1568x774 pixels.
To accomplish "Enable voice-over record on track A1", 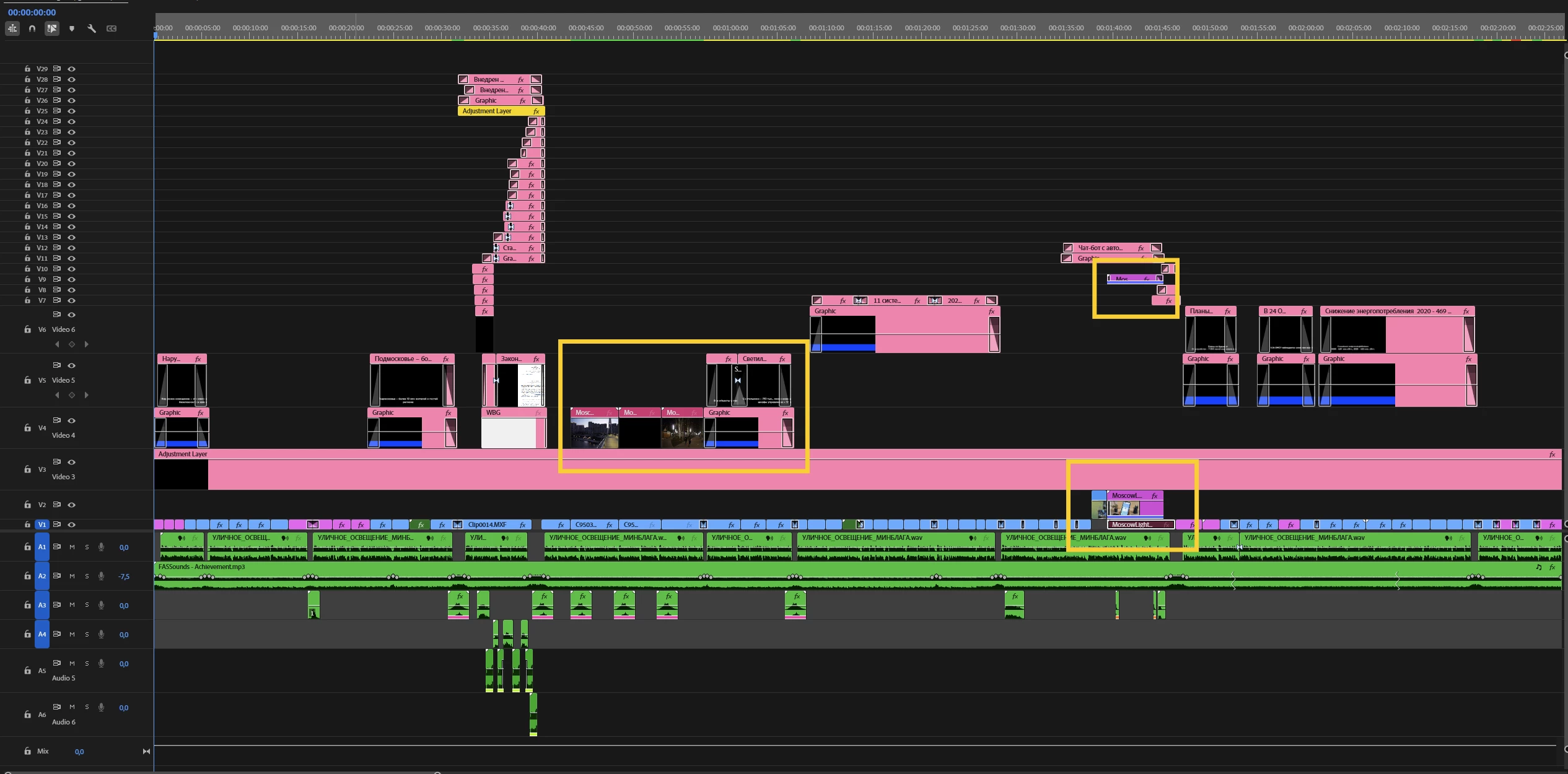I will [x=101, y=547].
